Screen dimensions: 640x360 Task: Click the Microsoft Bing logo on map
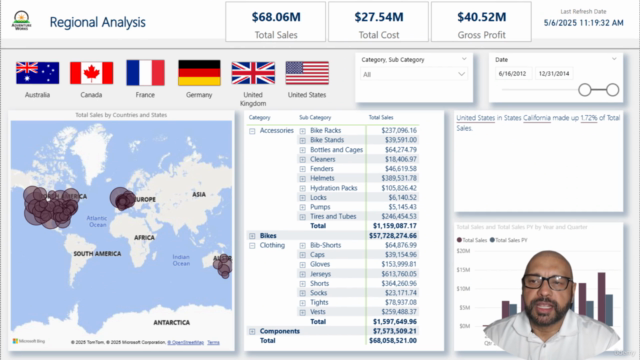(29, 341)
